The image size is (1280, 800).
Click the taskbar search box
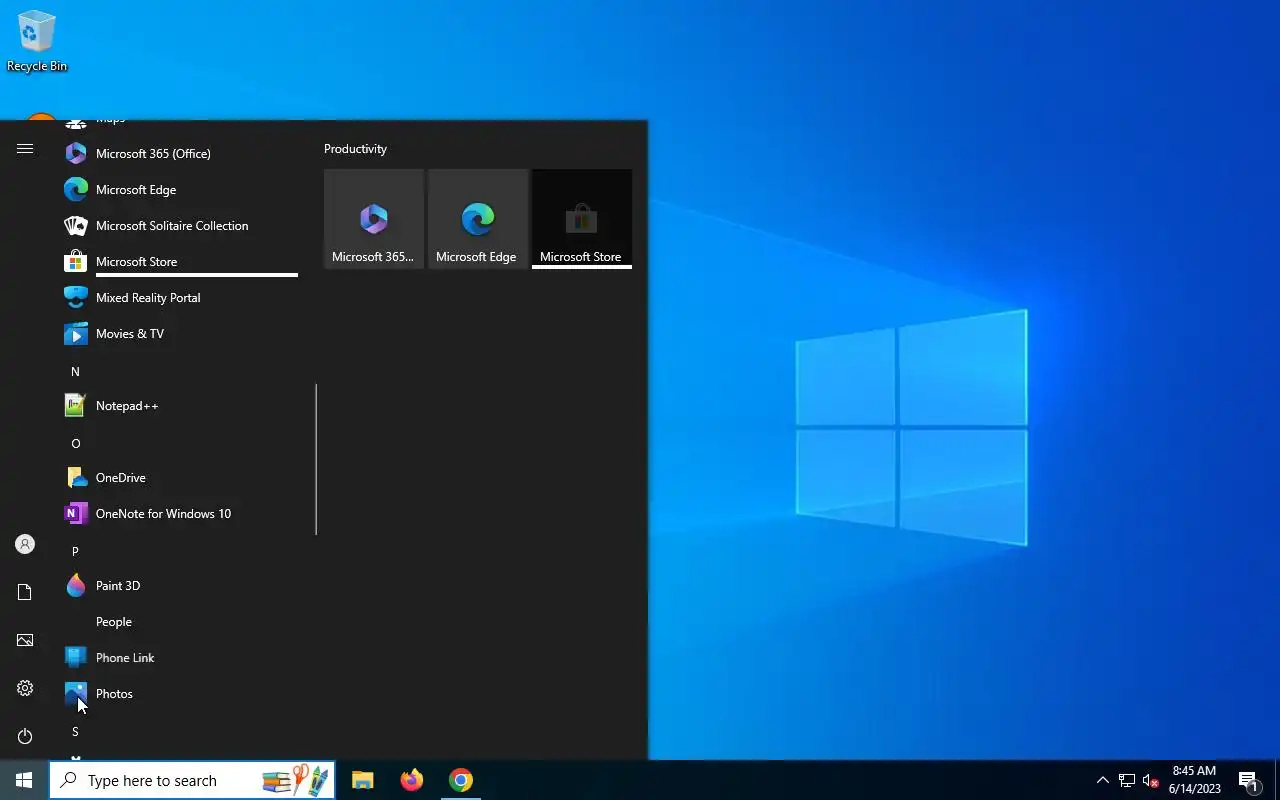pyautogui.click(x=192, y=780)
